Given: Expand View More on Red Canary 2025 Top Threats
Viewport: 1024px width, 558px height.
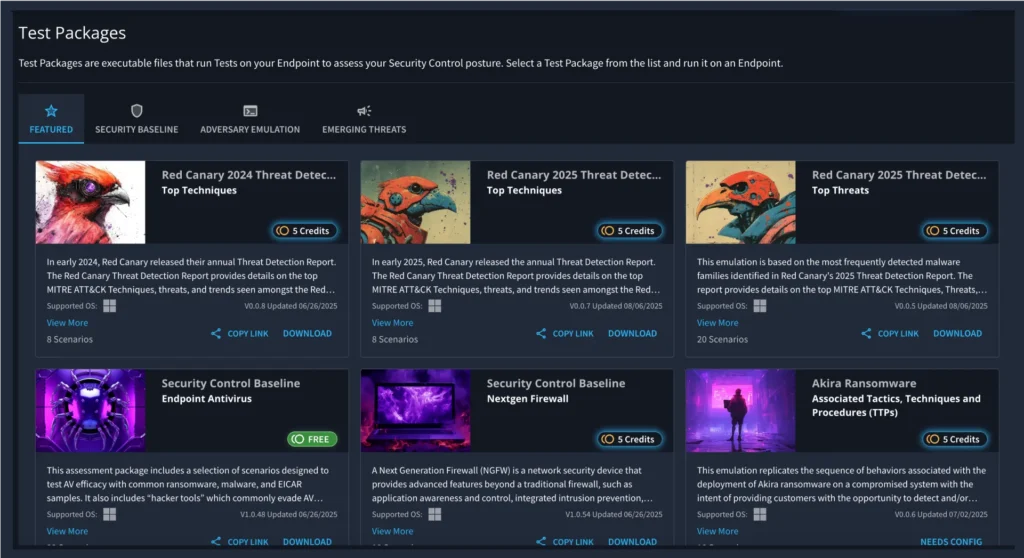Looking at the screenshot, I should click(x=717, y=323).
